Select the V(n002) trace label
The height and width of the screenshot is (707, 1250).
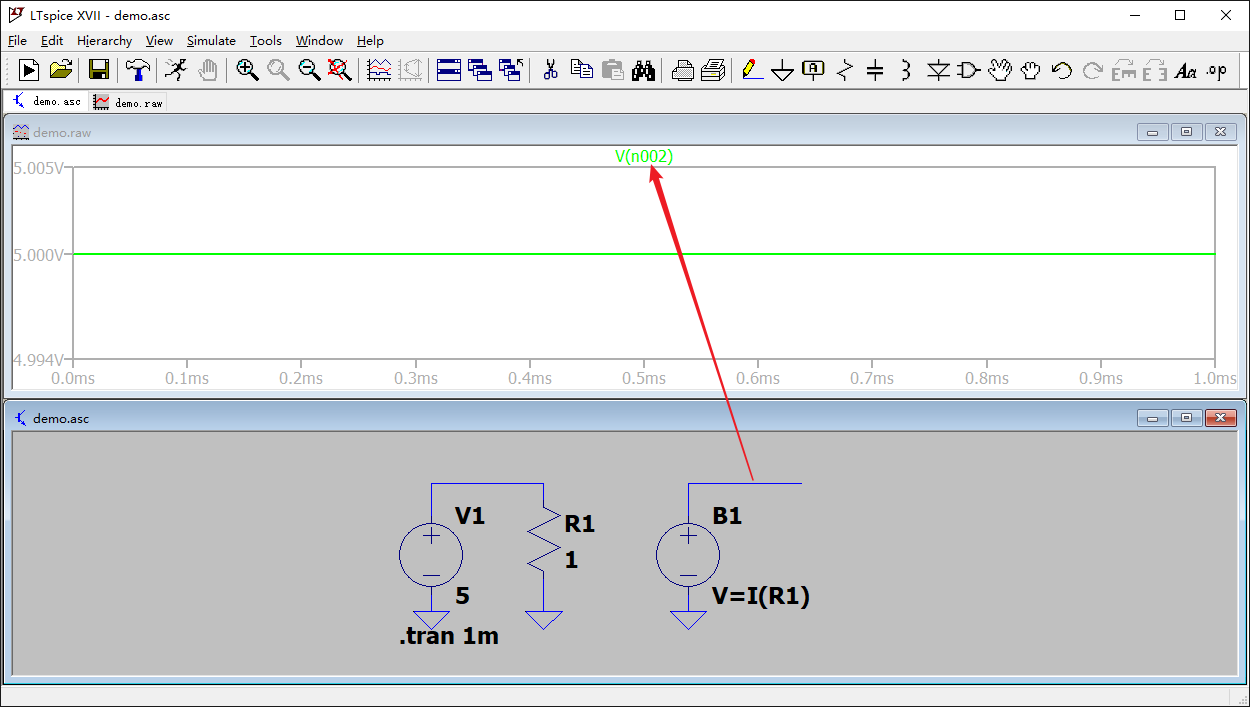pyautogui.click(x=645, y=156)
